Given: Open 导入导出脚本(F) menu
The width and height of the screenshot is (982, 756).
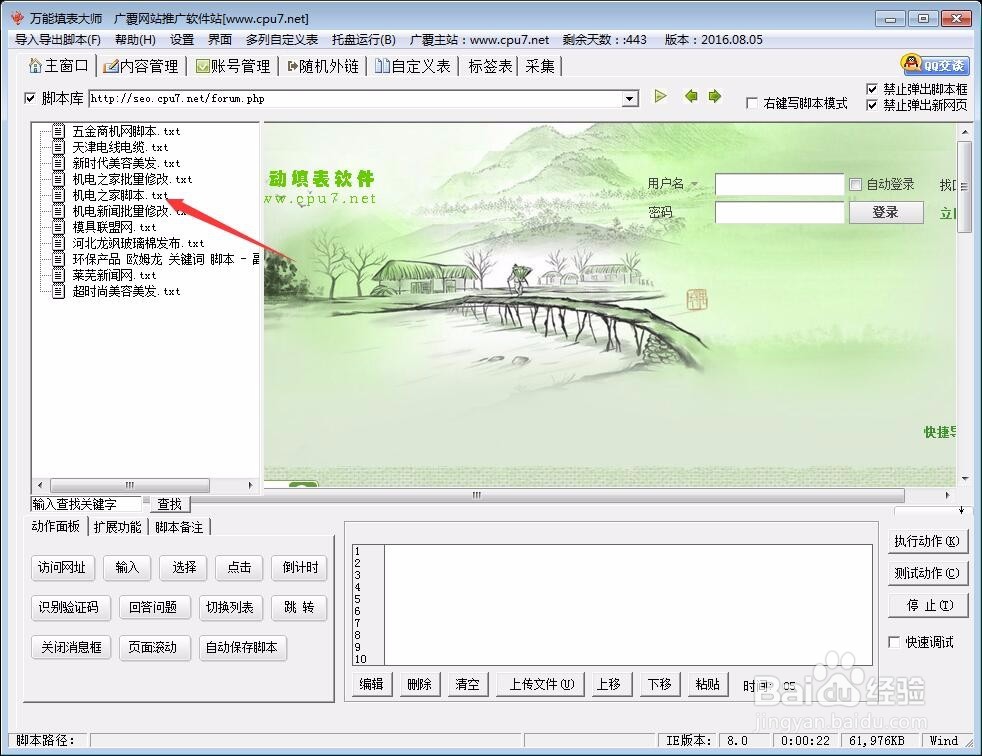Looking at the screenshot, I should coord(58,39).
